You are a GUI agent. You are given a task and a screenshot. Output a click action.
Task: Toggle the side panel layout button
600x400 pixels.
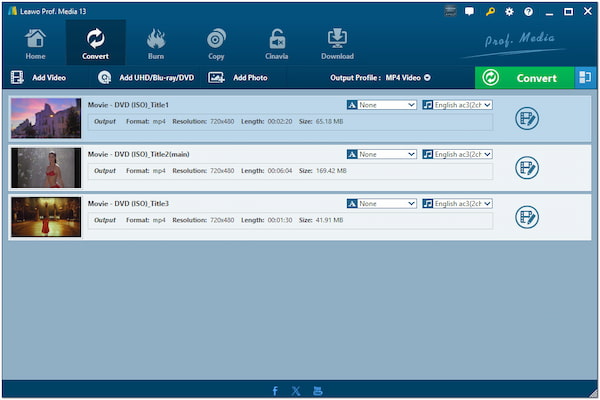click(584, 77)
